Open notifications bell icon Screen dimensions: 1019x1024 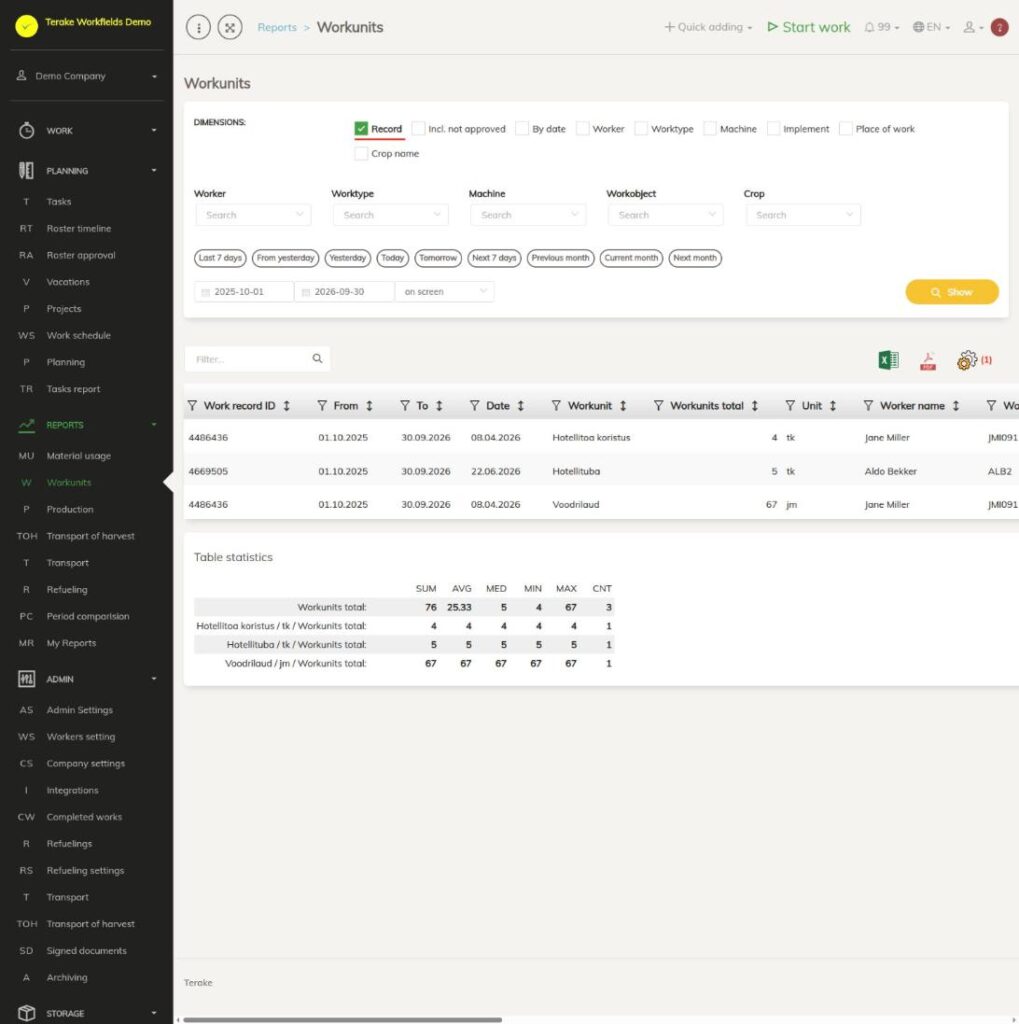(869, 27)
